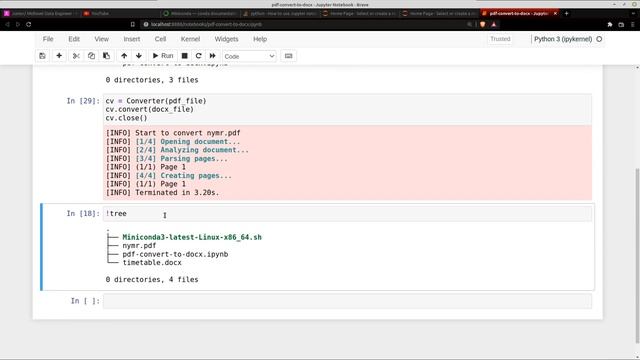This screenshot has height=360, width=640.
Task: Paste cells below icon in toolbar
Action: [x=107, y=56]
